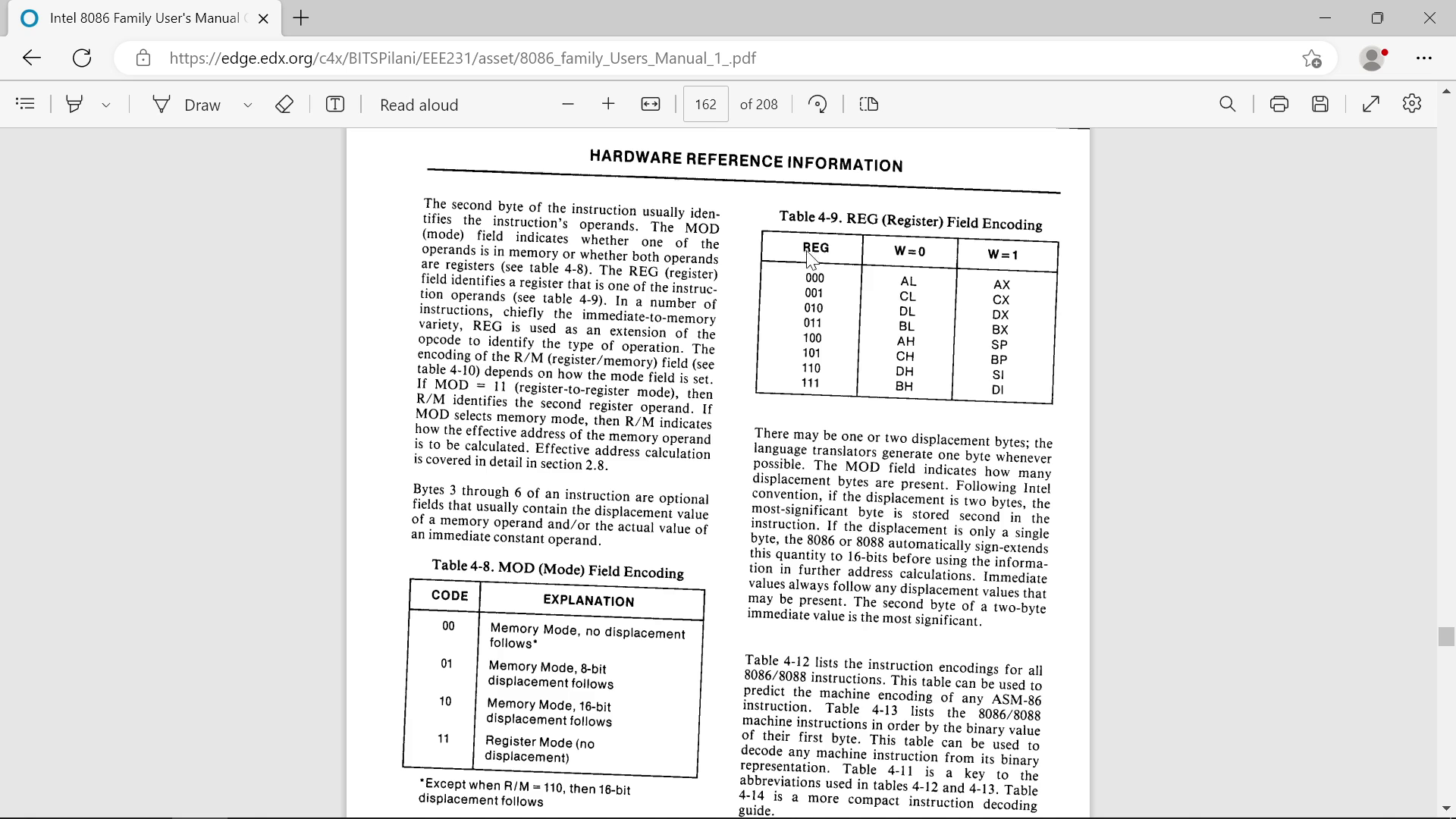1456x819 pixels.
Task: Zoom out of the PDF page
Action: click(568, 104)
